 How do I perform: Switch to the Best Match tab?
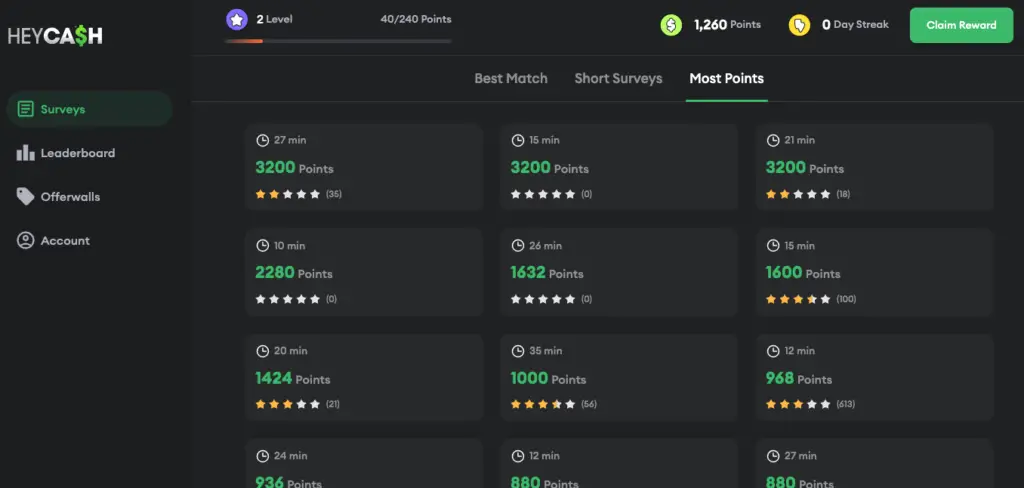[x=511, y=78]
